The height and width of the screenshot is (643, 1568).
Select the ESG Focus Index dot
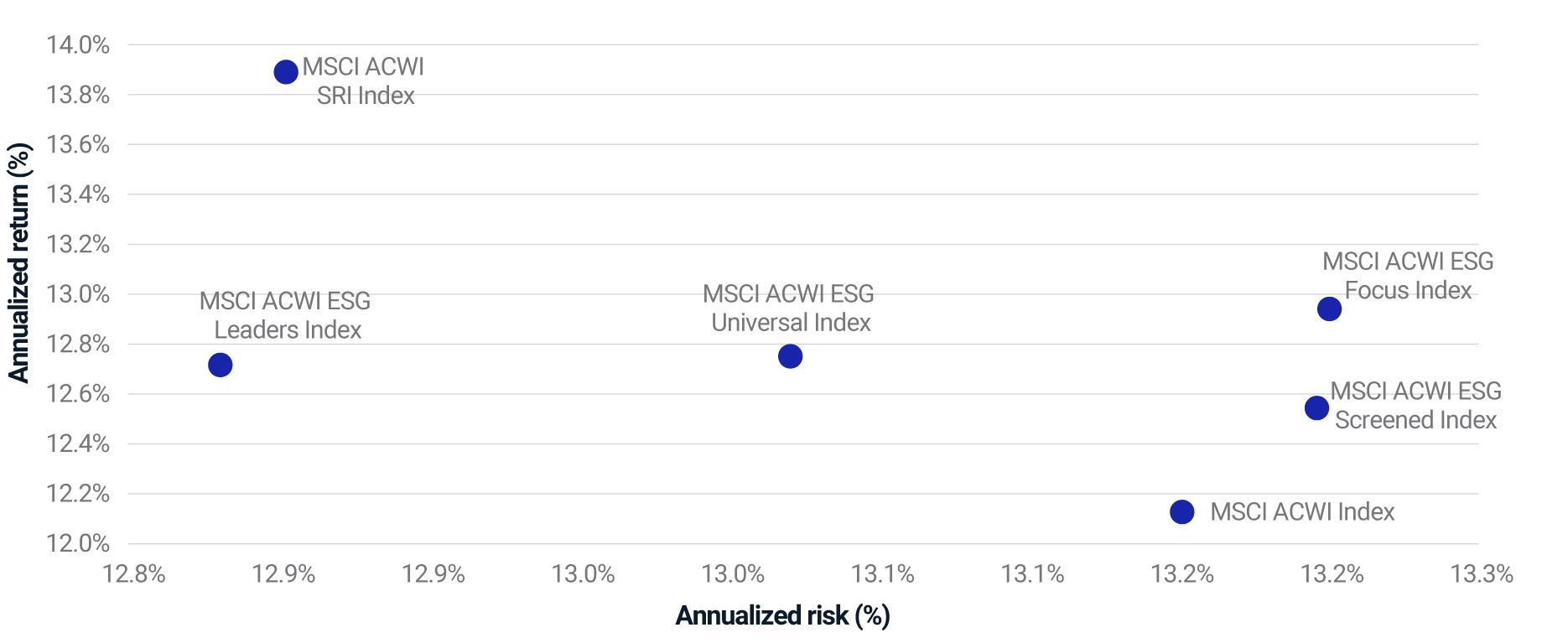[x=1329, y=309]
